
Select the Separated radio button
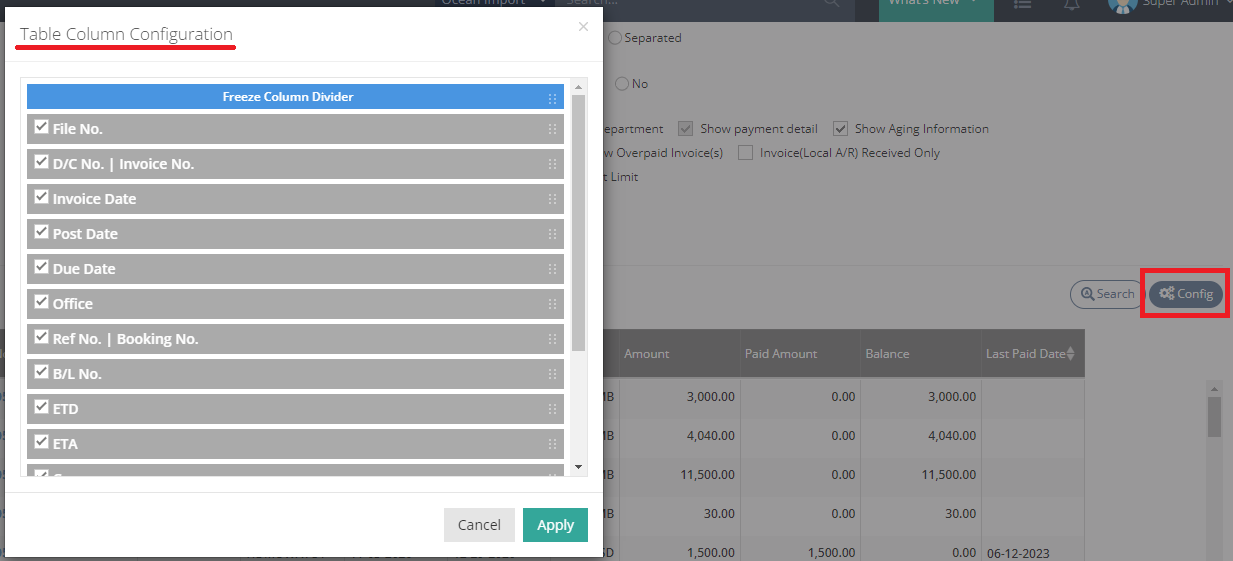click(x=615, y=38)
